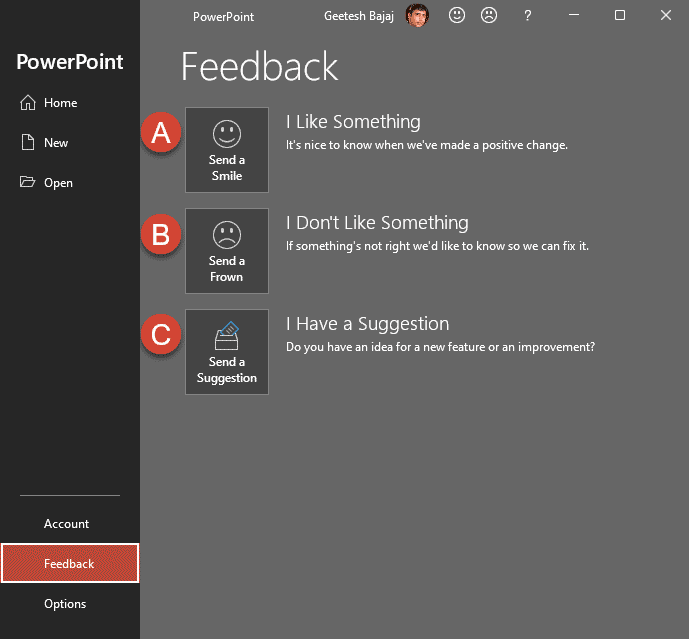Click the smiley face icon in title bar

[457, 15]
